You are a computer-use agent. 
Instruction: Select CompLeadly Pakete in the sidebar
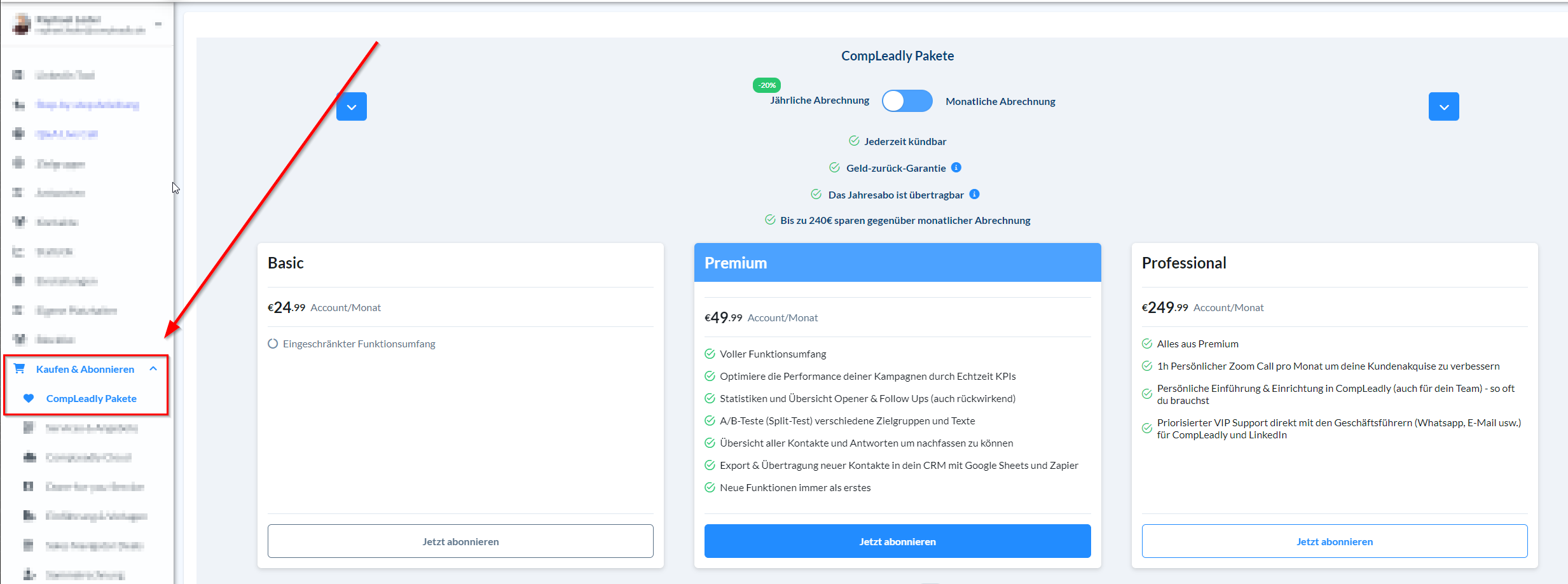click(92, 398)
